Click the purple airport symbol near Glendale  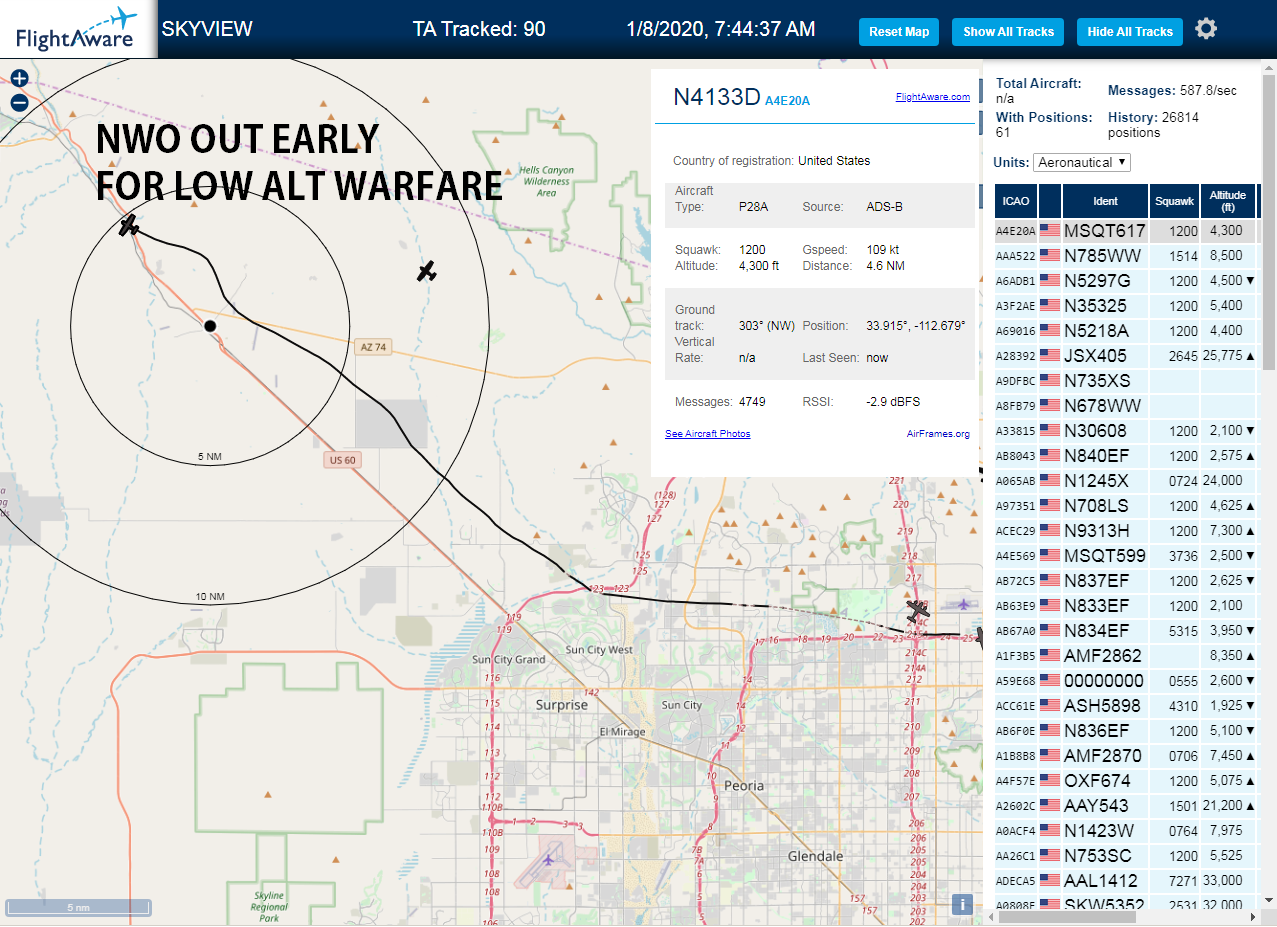[x=548, y=858]
